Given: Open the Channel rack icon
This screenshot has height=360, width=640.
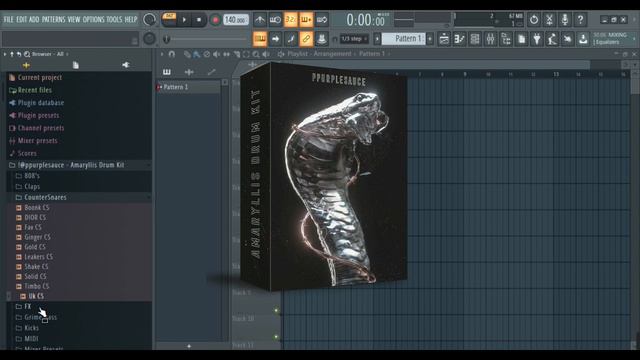Looking at the screenshot, I should tap(475, 39).
